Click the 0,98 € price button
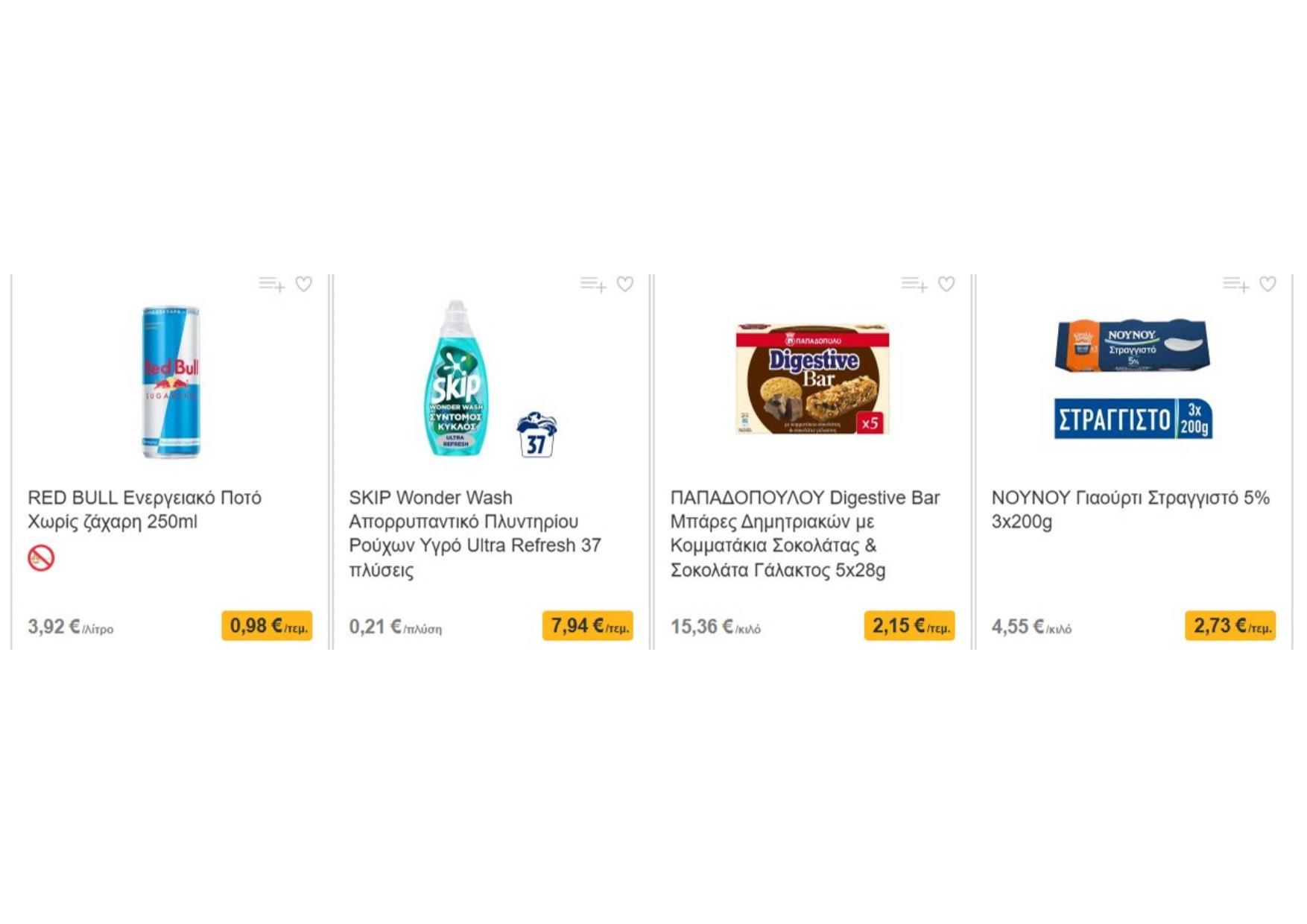The width and height of the screenshot is (1307, 924). click(x=267, y=626)
